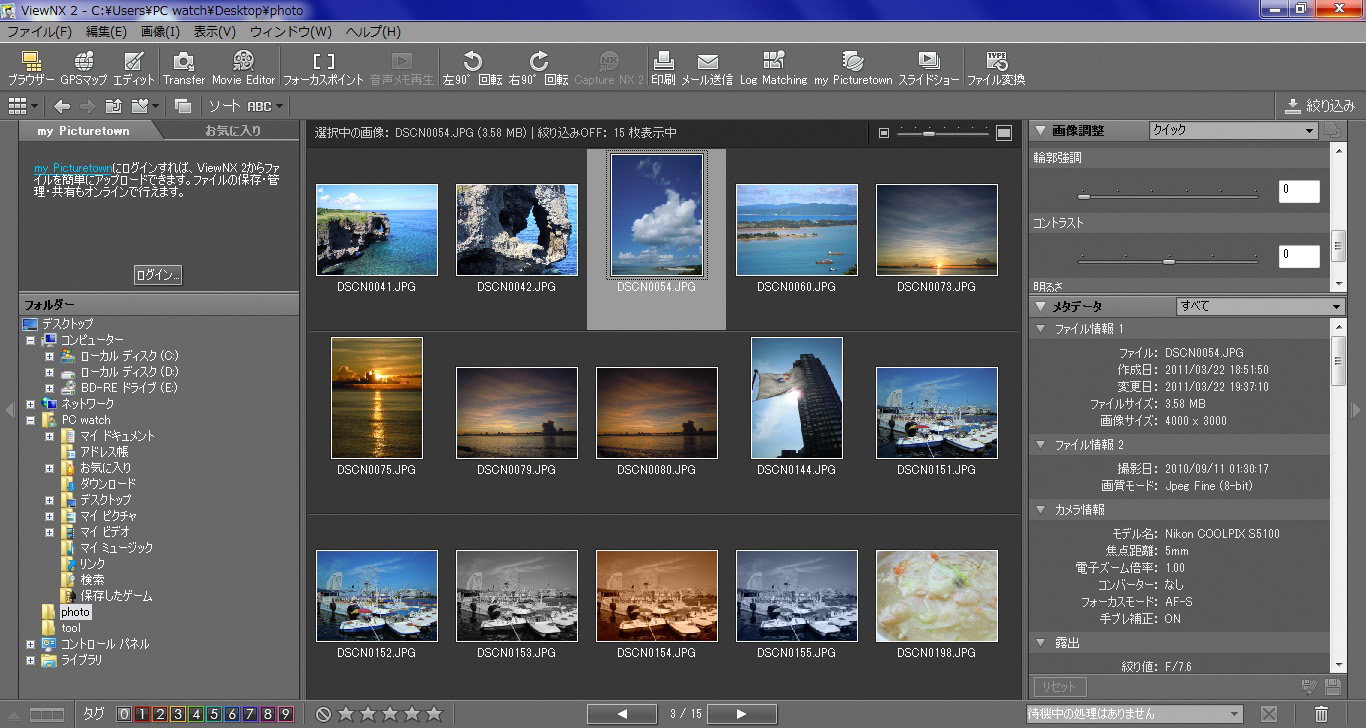Show focus point on image
This screenshot has width=1366, height=728.
coord(323,68)
